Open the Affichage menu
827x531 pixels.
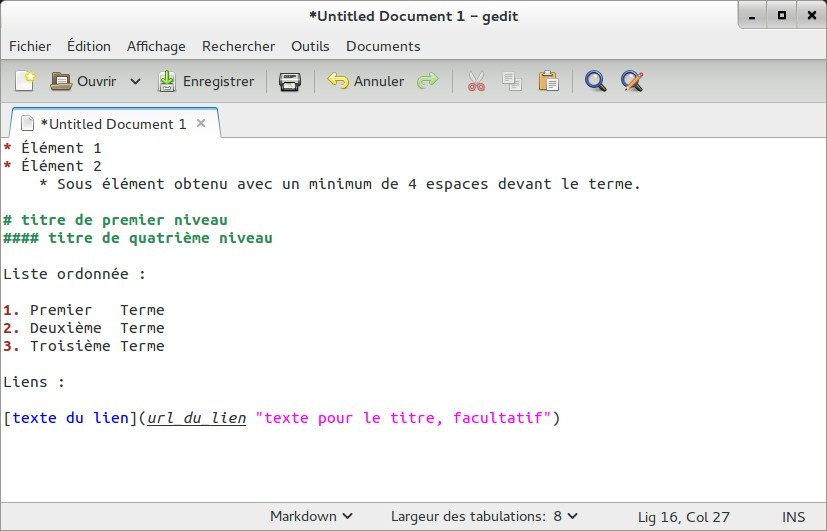click(156, 46)
